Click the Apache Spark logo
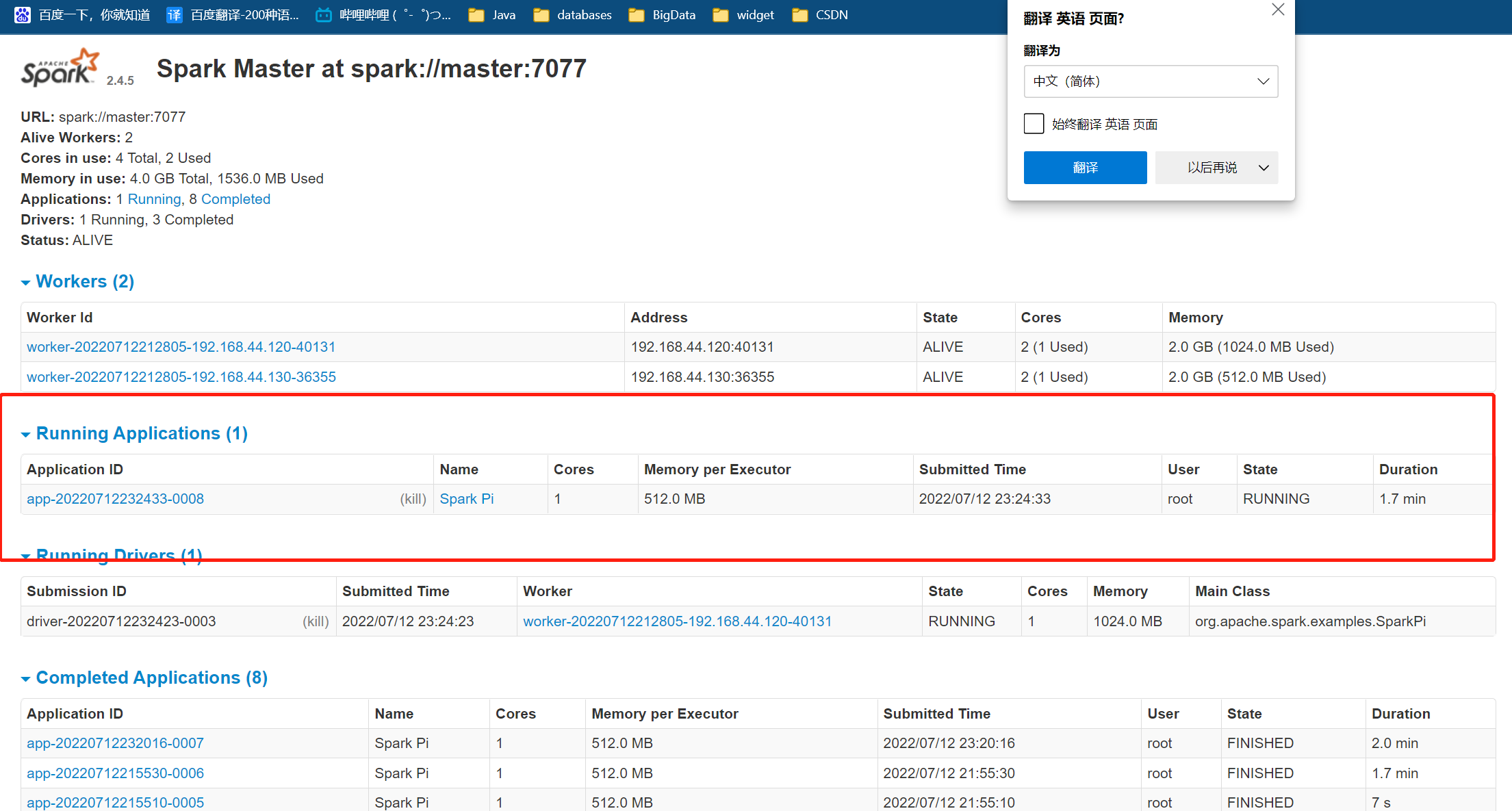 tap(60, 68)
